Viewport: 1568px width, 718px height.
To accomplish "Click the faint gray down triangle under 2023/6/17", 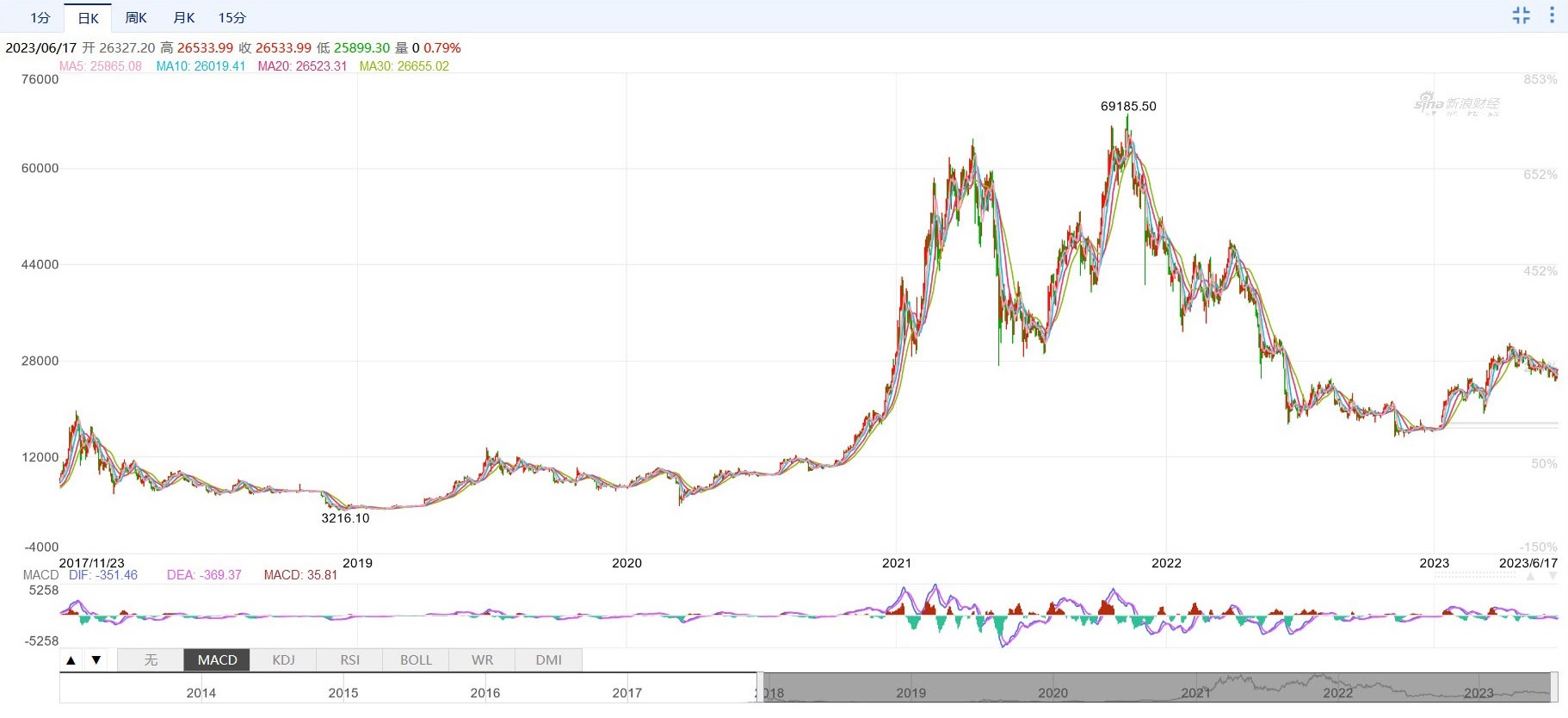I will [x=1553, y=576].
